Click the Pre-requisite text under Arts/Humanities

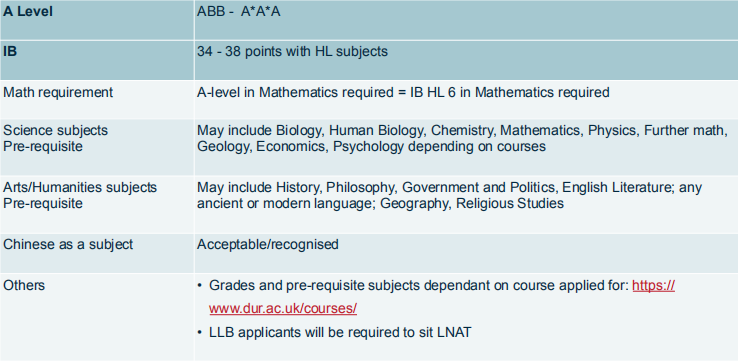43,204
